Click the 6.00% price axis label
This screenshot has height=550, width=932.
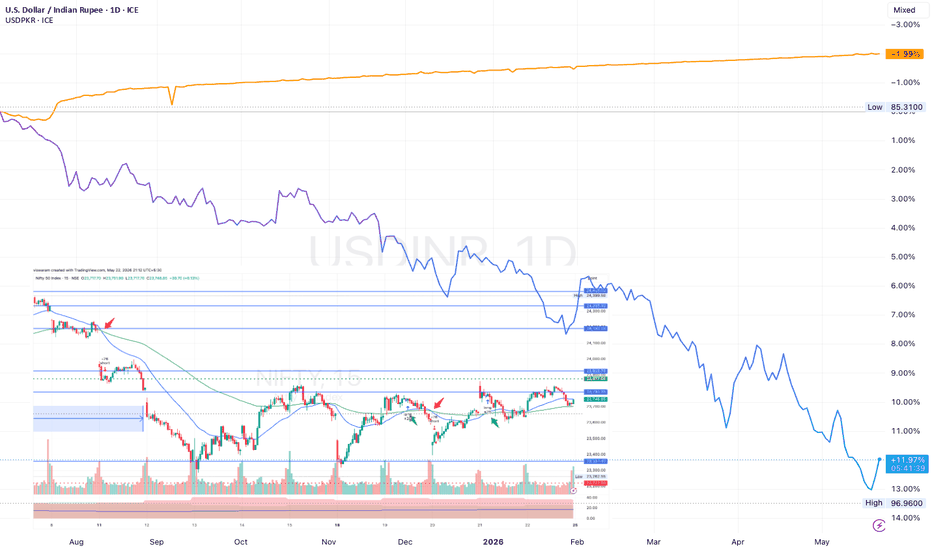(x=903, y=285)
